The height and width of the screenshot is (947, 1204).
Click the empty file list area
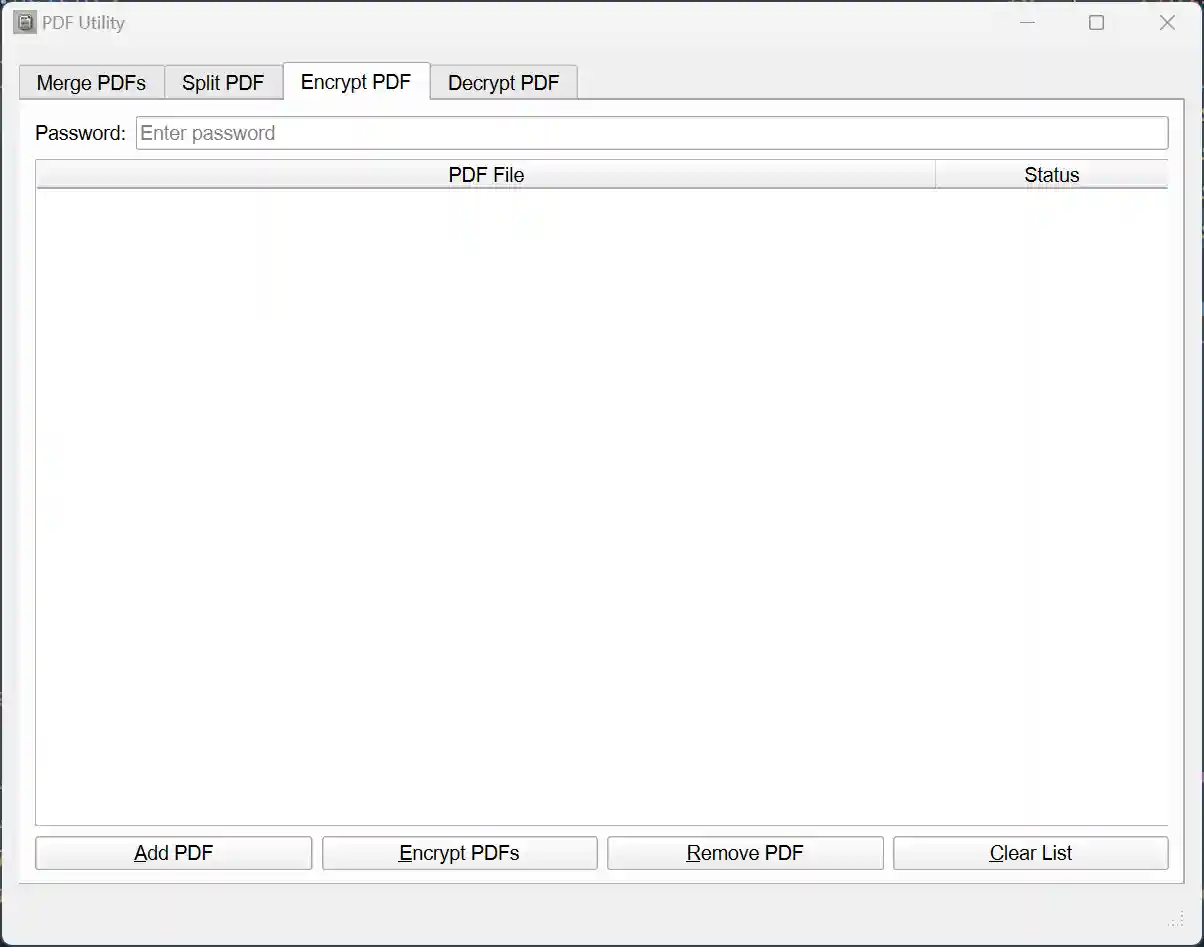[x=600, y=500]
